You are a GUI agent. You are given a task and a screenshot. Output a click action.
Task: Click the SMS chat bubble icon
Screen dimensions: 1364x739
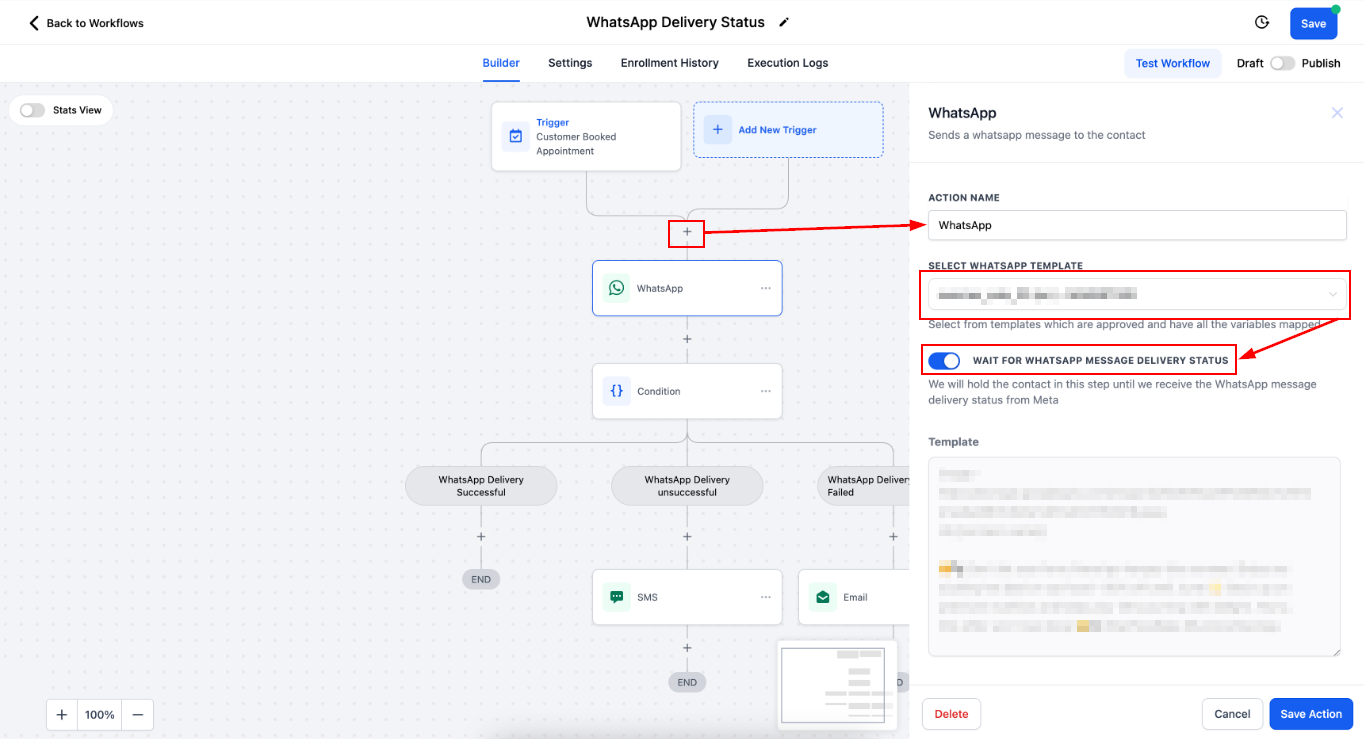[617, 597]
